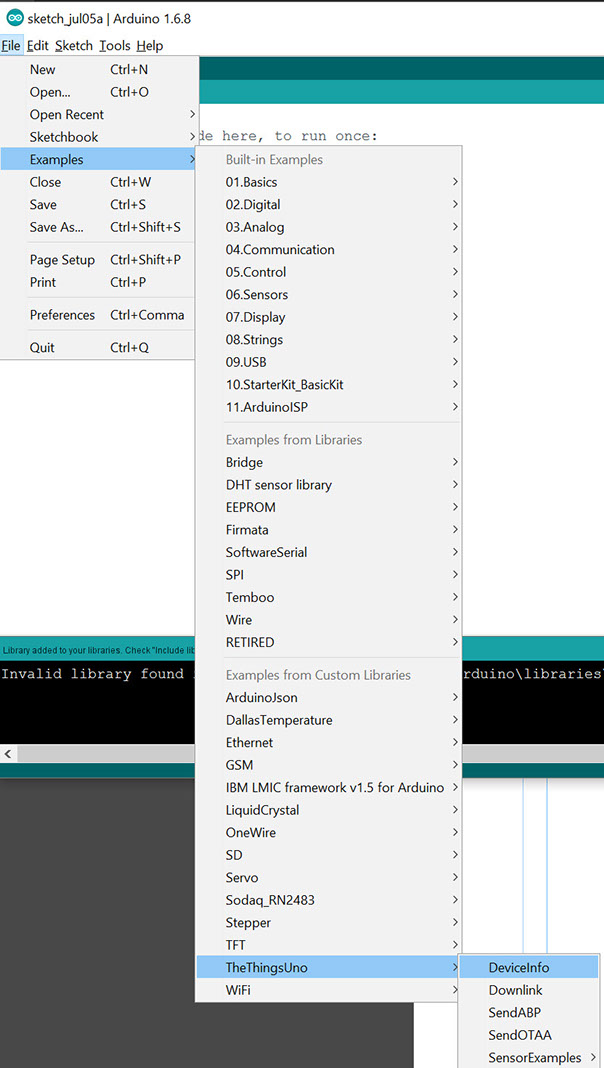Image resolution: width=604 pixels, height=1068 pixels.
Task: Expand SD examples
Action: click(329, 854)
